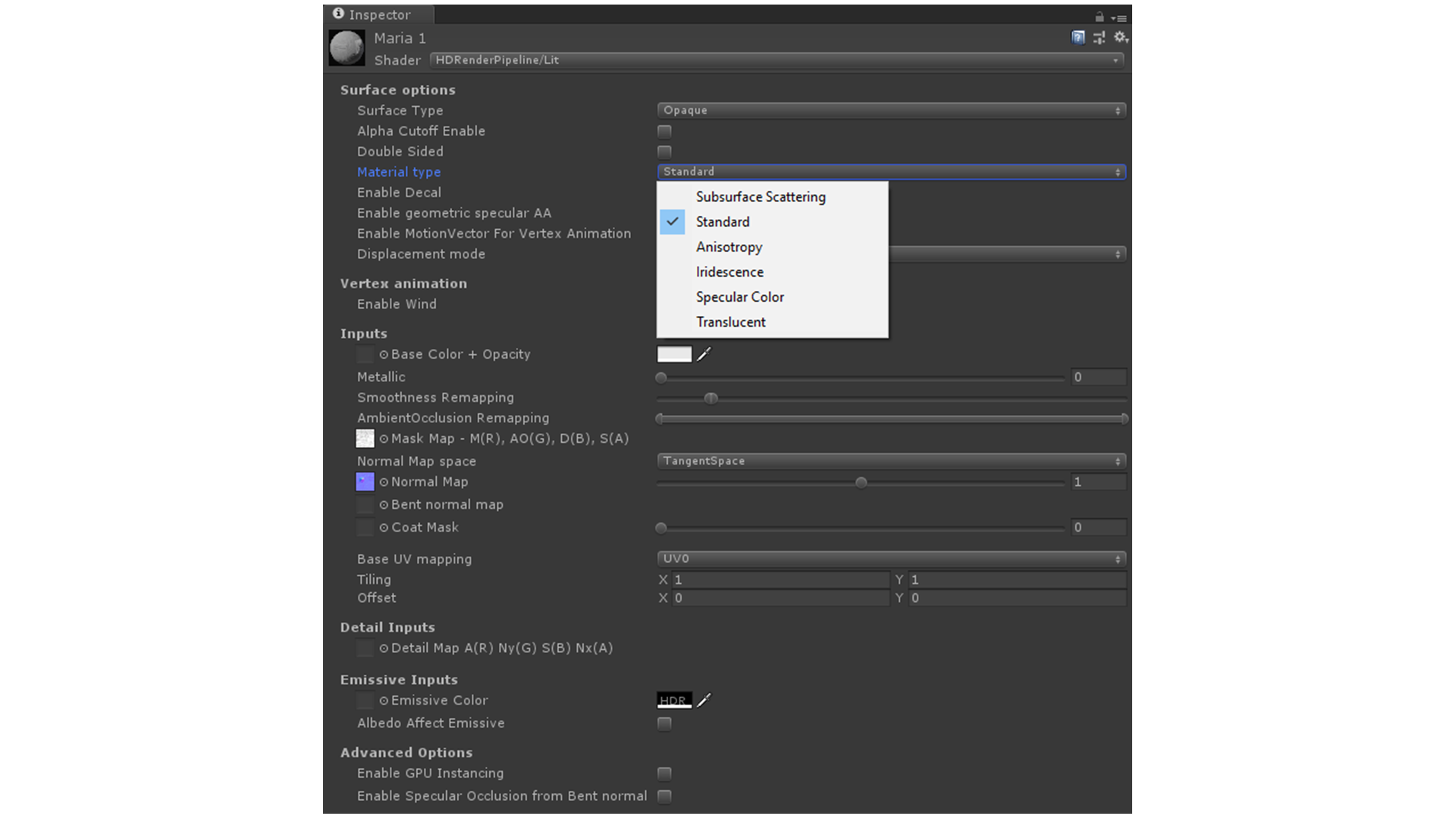The image size is (1456, 819).
Task: Collapse the Material type Standard dropdown
Action: tap(891, 171)
